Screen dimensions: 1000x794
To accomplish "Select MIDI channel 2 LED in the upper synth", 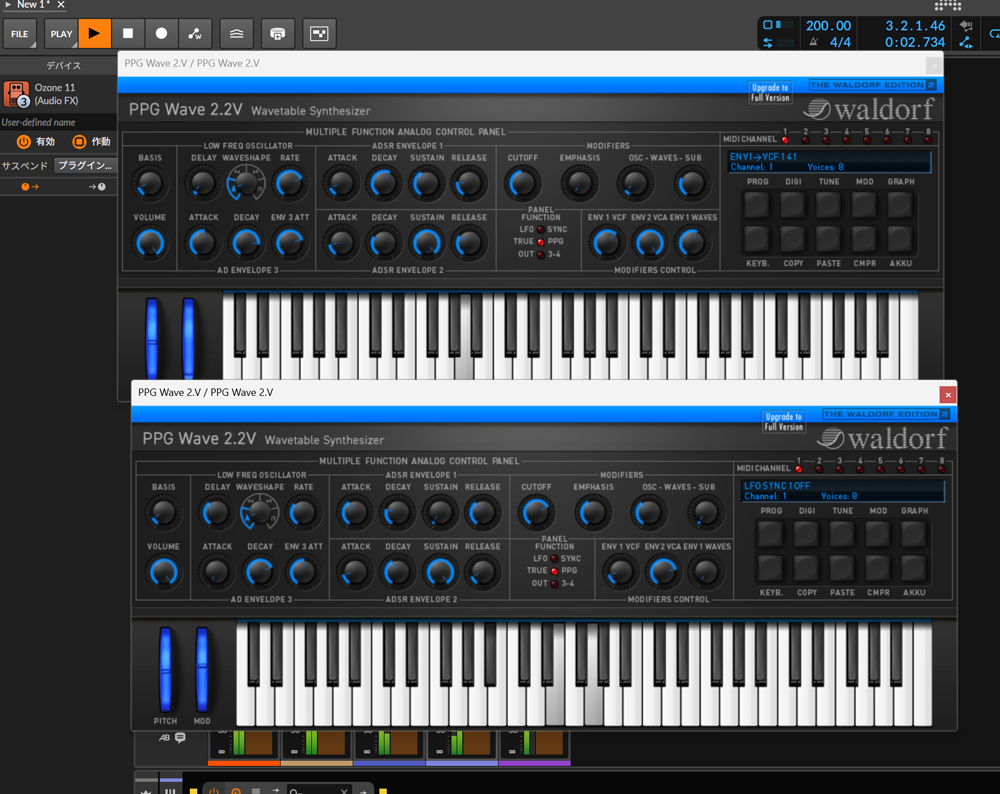I will click(x=805, y=140).
